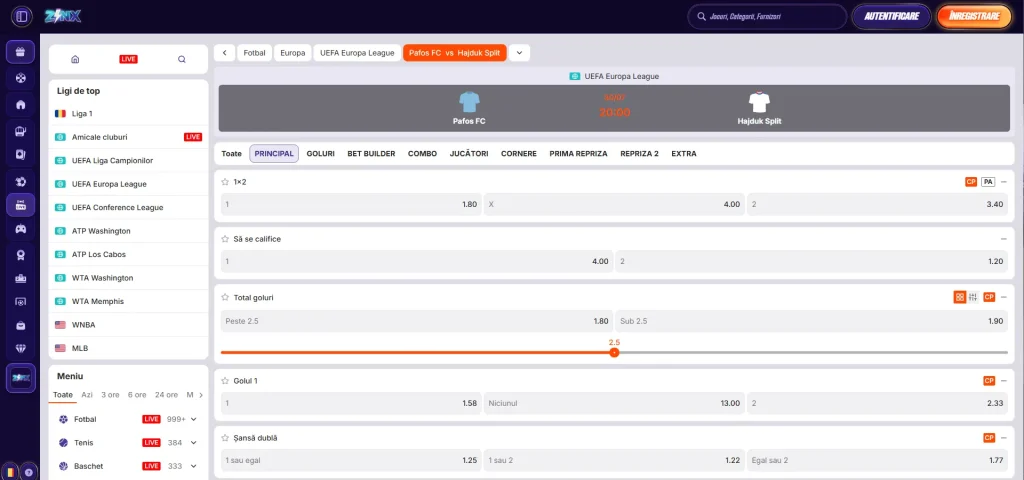
Task: Open the LIVE badge in left panel header
Action: [128, 59]
